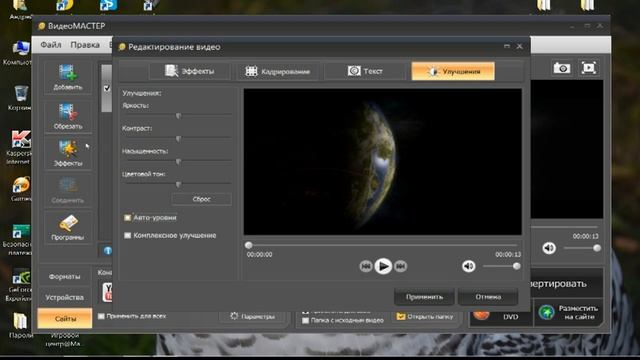Adjust the Контраст slider
Image resolution: width=640 pixels, height=360 pixels.
[178, 139]
